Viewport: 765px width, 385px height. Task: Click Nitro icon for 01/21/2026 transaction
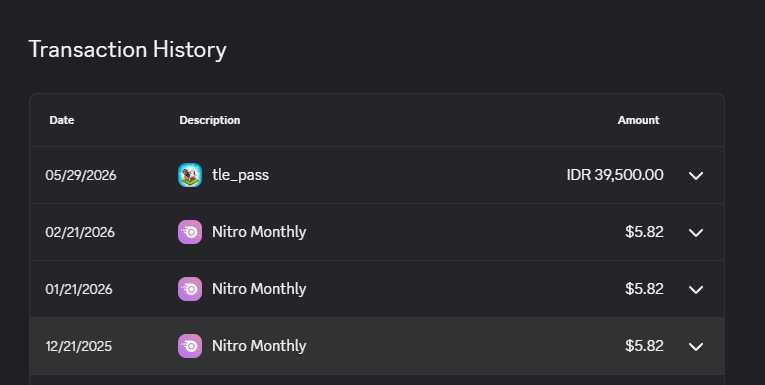190,289
